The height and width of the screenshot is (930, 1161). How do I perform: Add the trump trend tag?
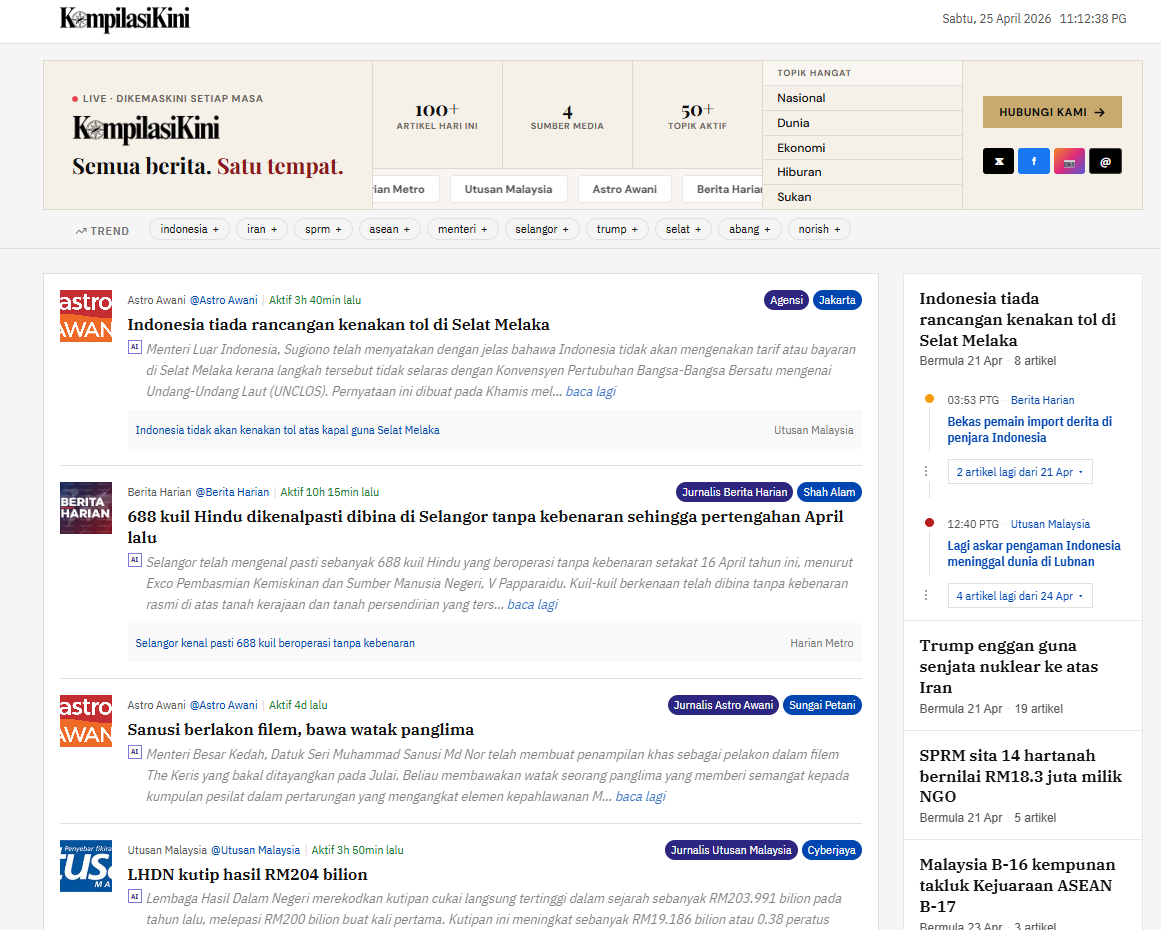(x=617, y=230)
